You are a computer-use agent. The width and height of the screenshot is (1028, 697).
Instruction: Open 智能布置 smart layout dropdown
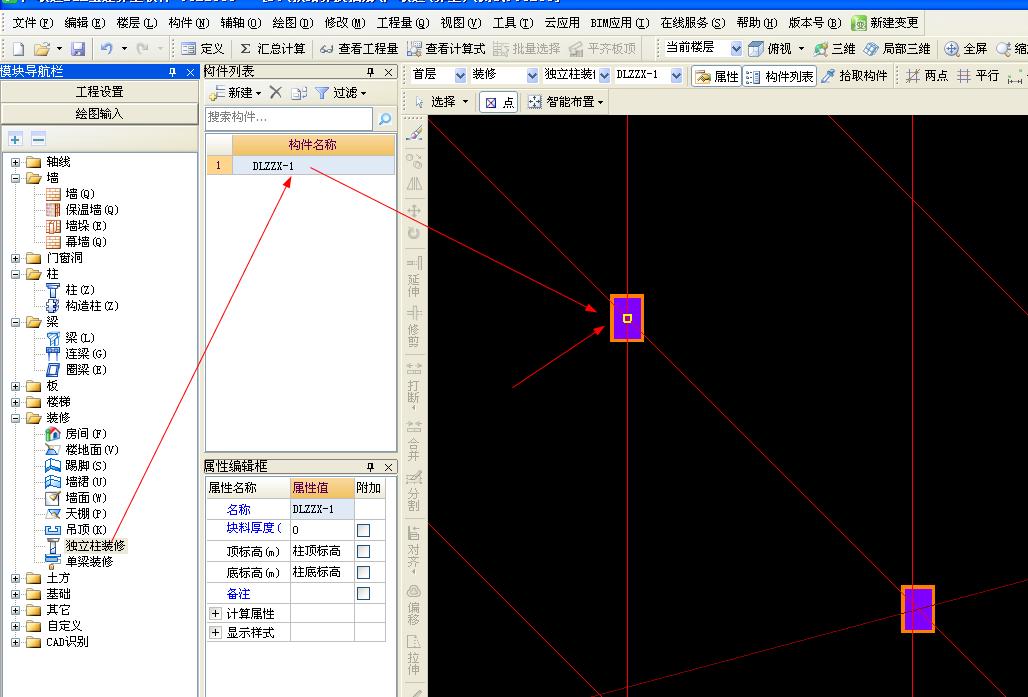click(565, 102)
